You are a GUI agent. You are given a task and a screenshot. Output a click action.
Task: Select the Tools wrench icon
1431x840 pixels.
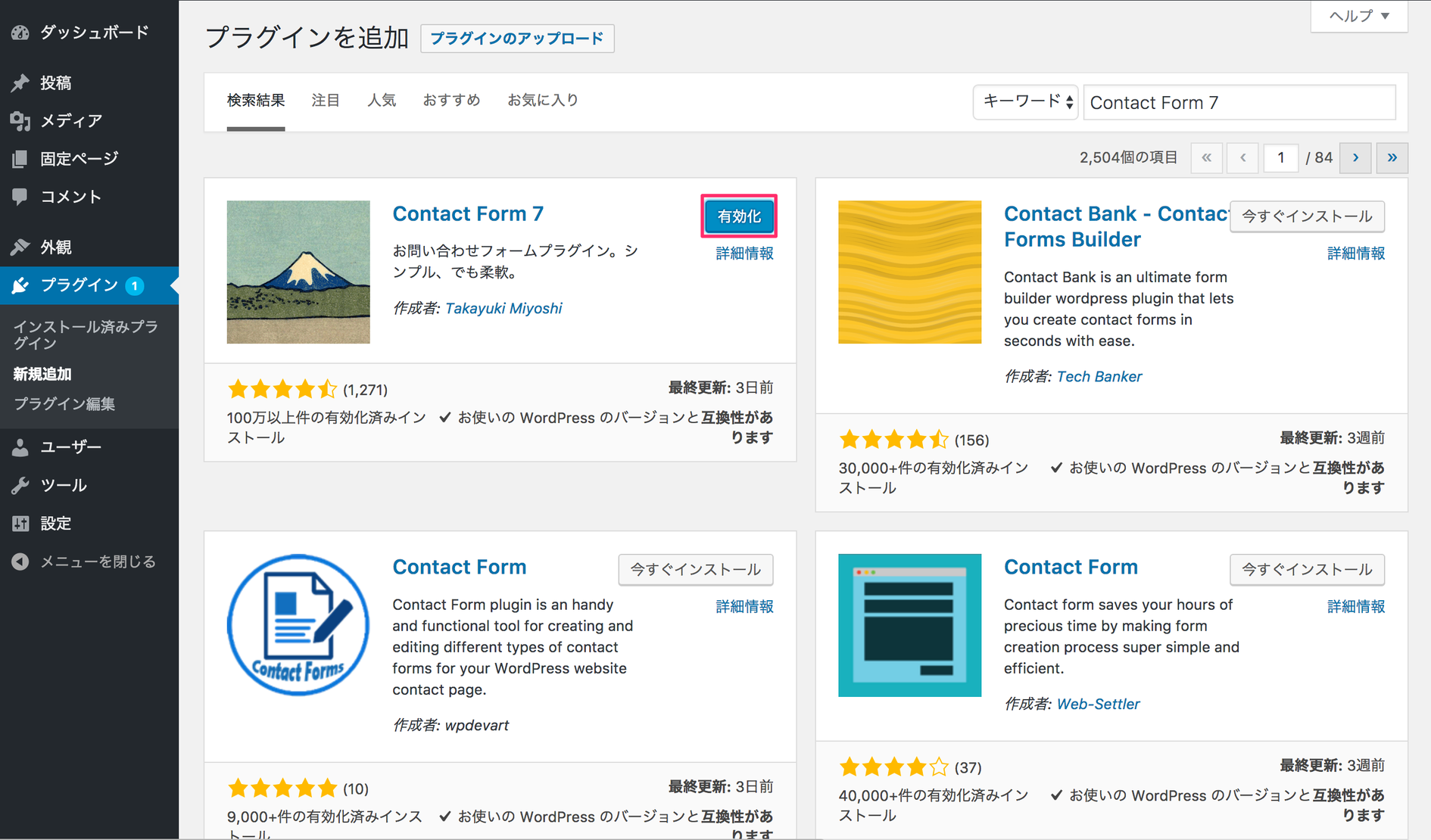coord(20,485)
